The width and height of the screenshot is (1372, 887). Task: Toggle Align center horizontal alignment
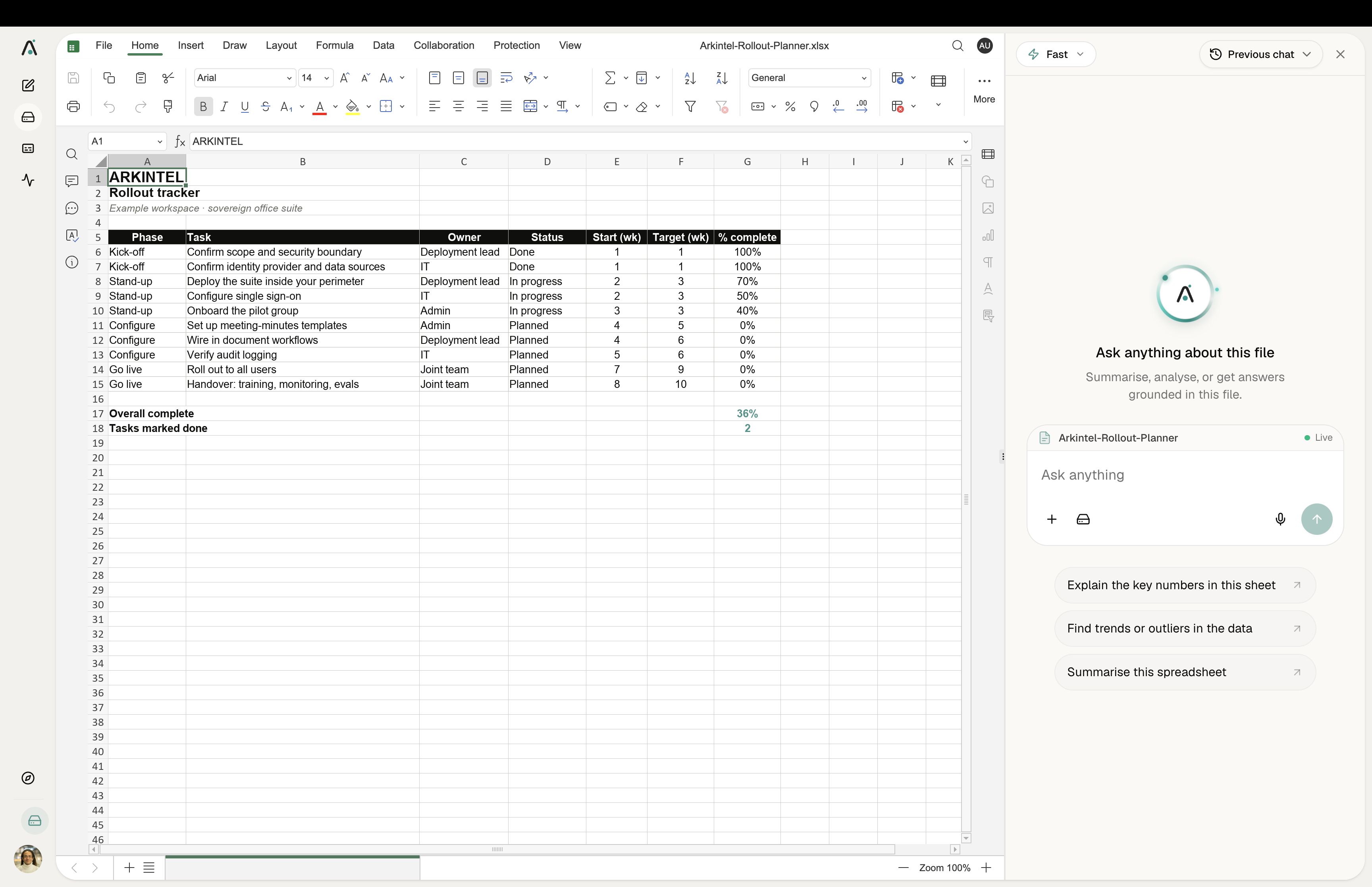click(458, 106)
